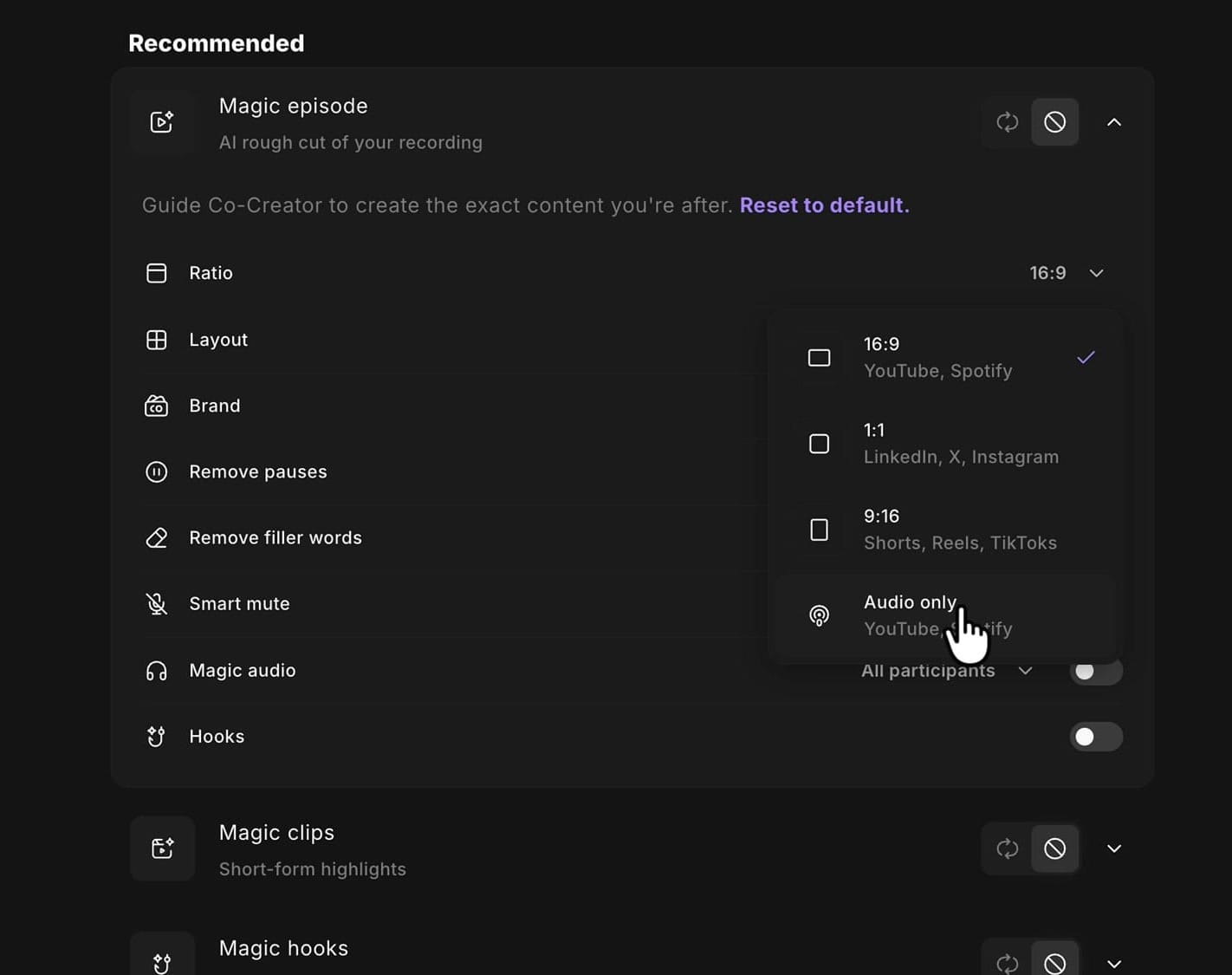Click the 1:1 square icon
Viewport: 1232px width, 975px height.
819,444
